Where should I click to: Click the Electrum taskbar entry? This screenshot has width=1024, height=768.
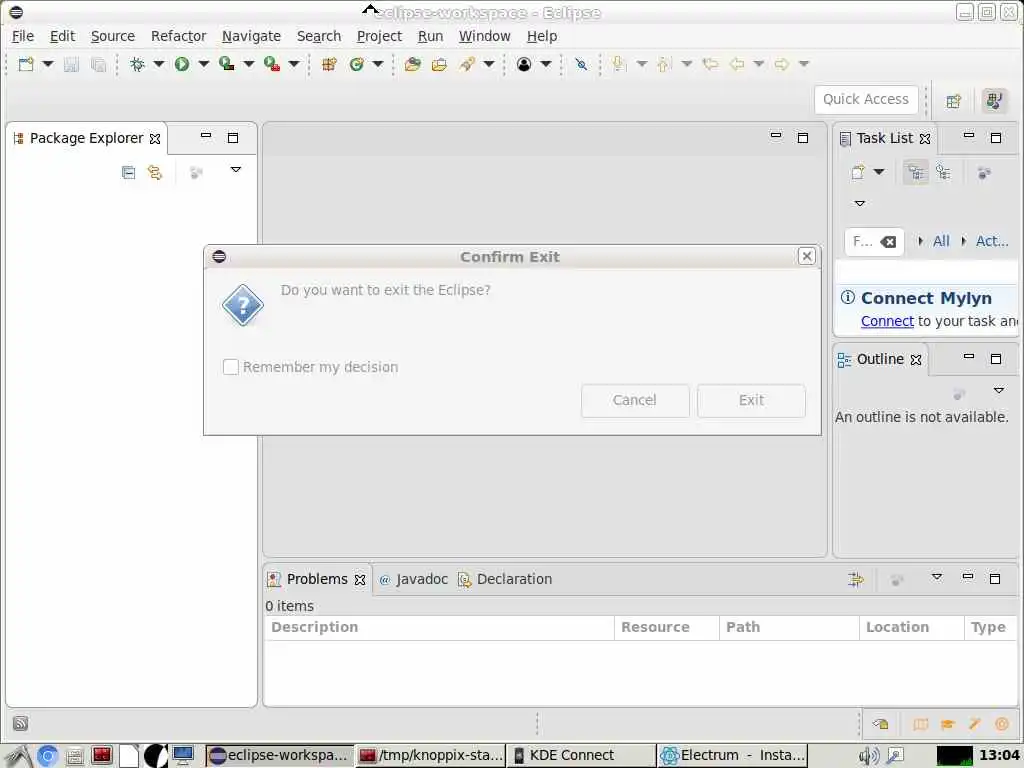732,756
